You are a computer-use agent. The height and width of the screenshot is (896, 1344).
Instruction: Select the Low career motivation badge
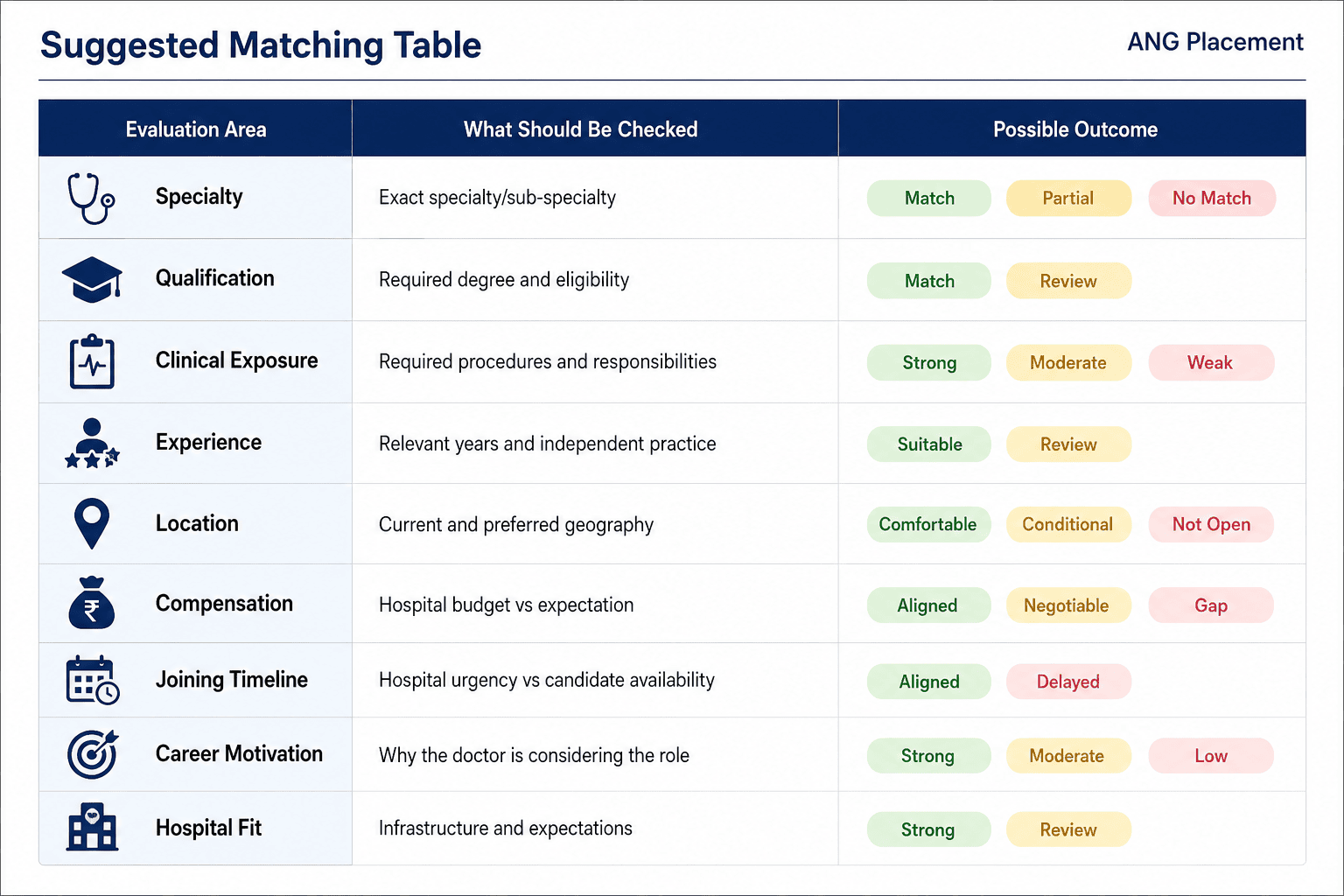pyautogui.click(x=1211, y=756)
